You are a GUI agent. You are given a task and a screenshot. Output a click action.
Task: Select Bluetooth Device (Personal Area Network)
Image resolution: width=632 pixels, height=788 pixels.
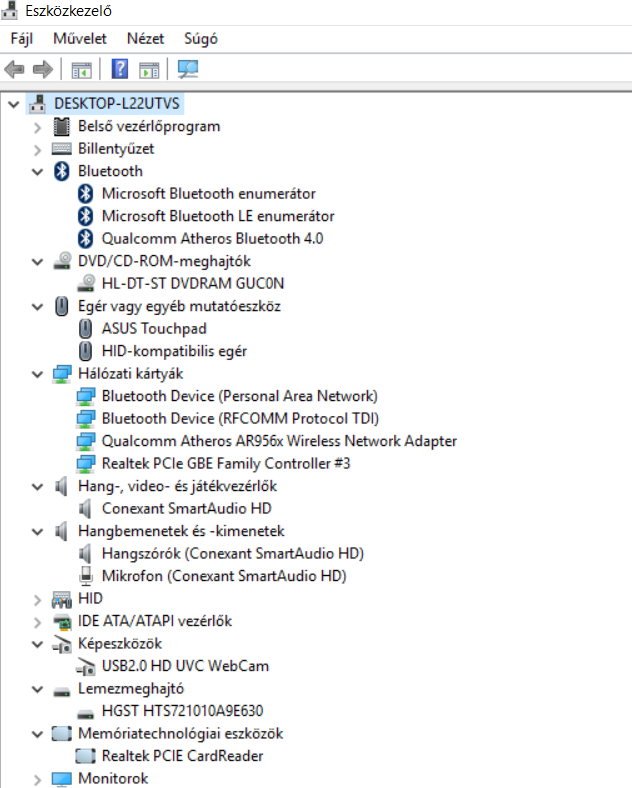[x=240, y=396]
